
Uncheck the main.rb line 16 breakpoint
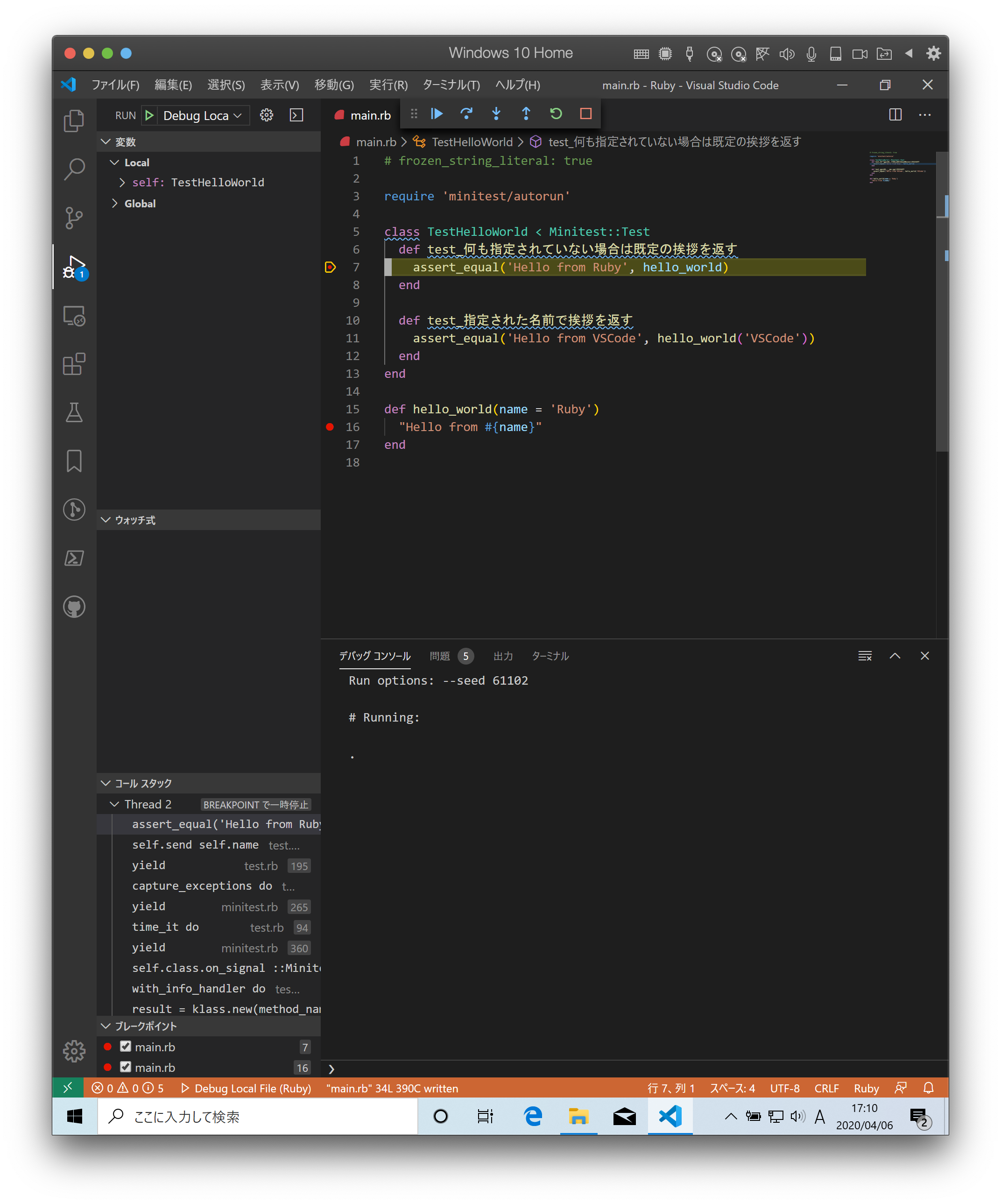(126, 1067)
